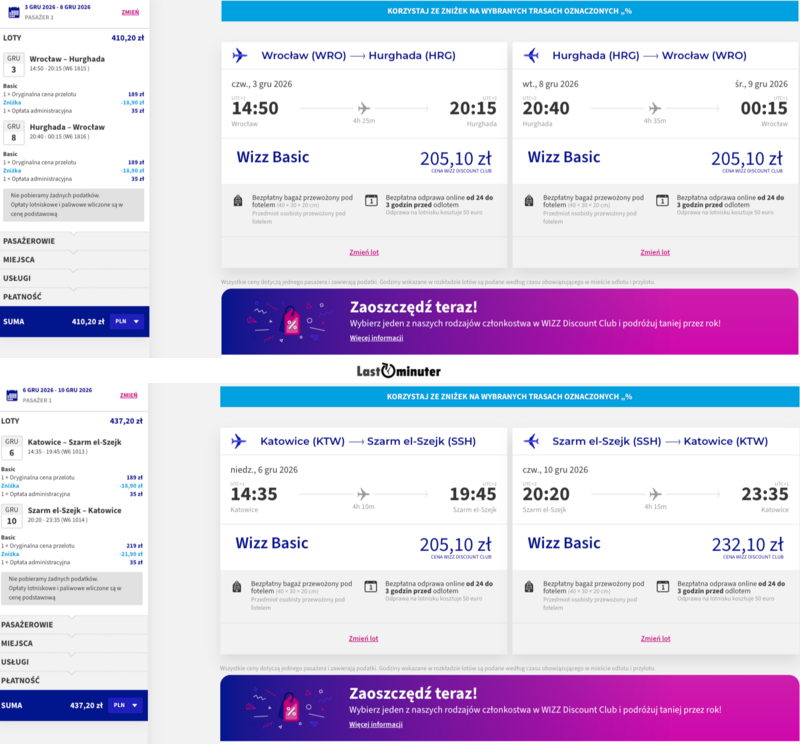Click ZMIEŃ link next to 3 GRU dates

(130, 12)
